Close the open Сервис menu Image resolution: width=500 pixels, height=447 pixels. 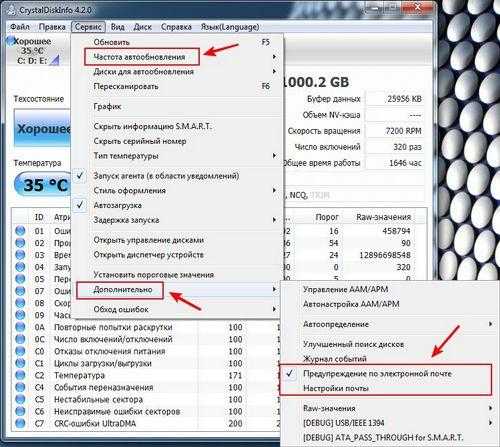tap(88, 27)
